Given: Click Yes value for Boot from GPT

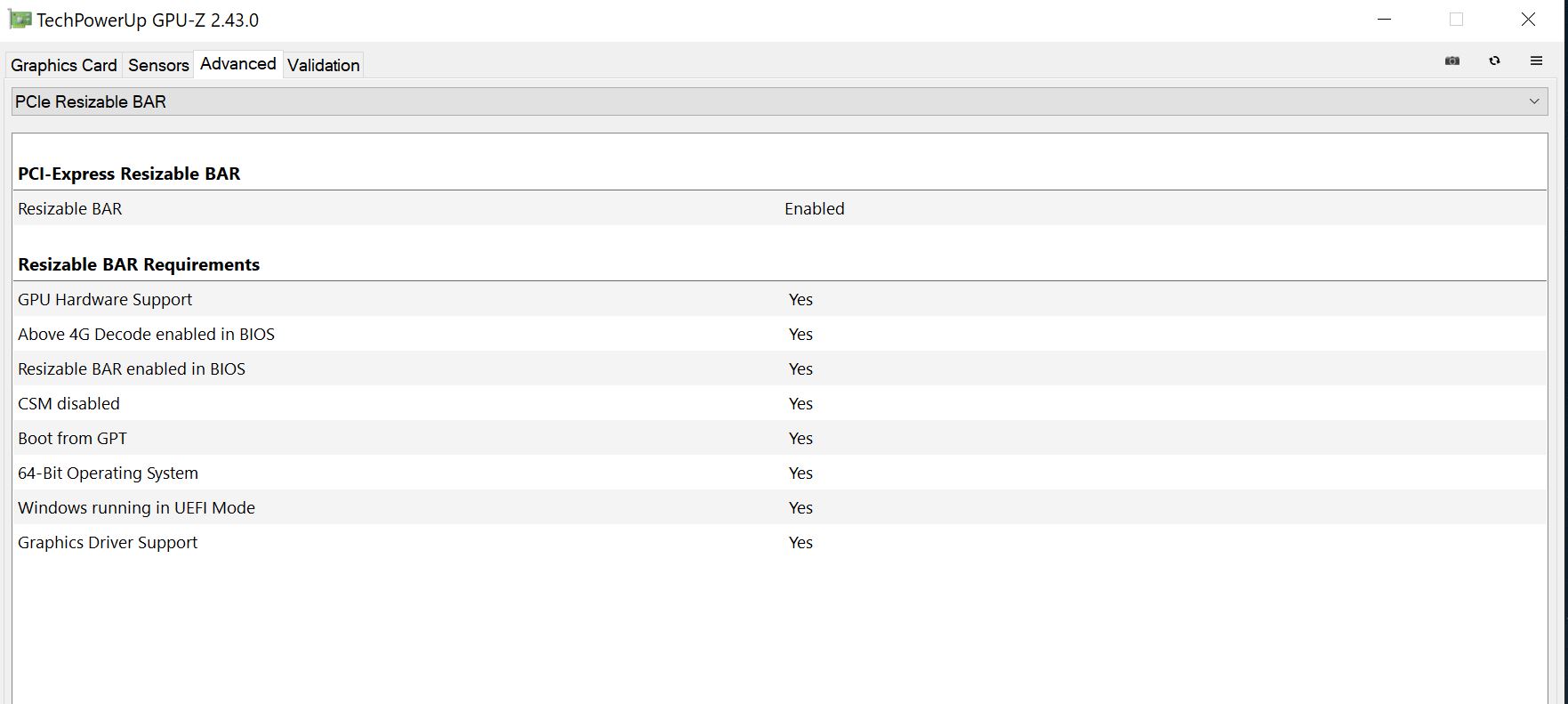Looking at the screenshot, I should tap(800, 438).
